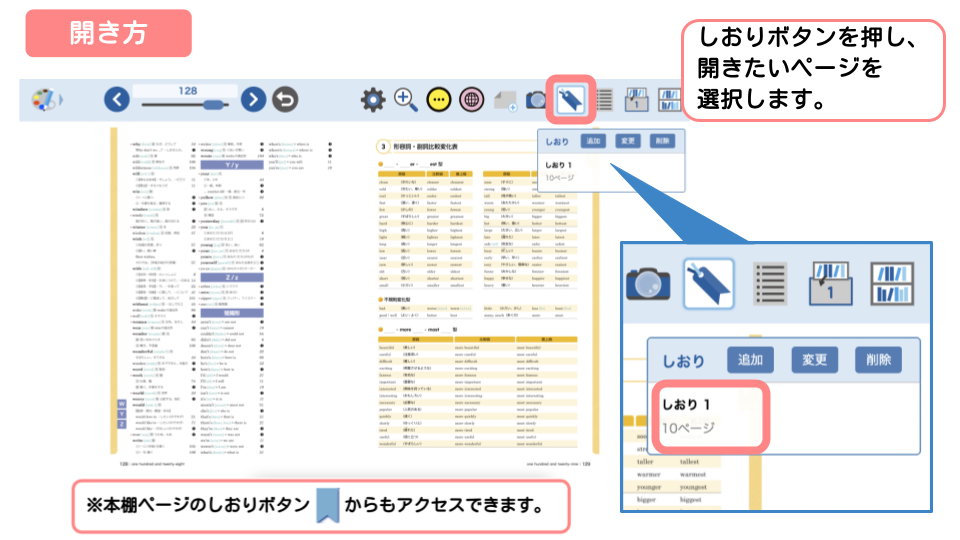
Task: Open the settings gear in the top toolbar
Action: coord(373,100)
